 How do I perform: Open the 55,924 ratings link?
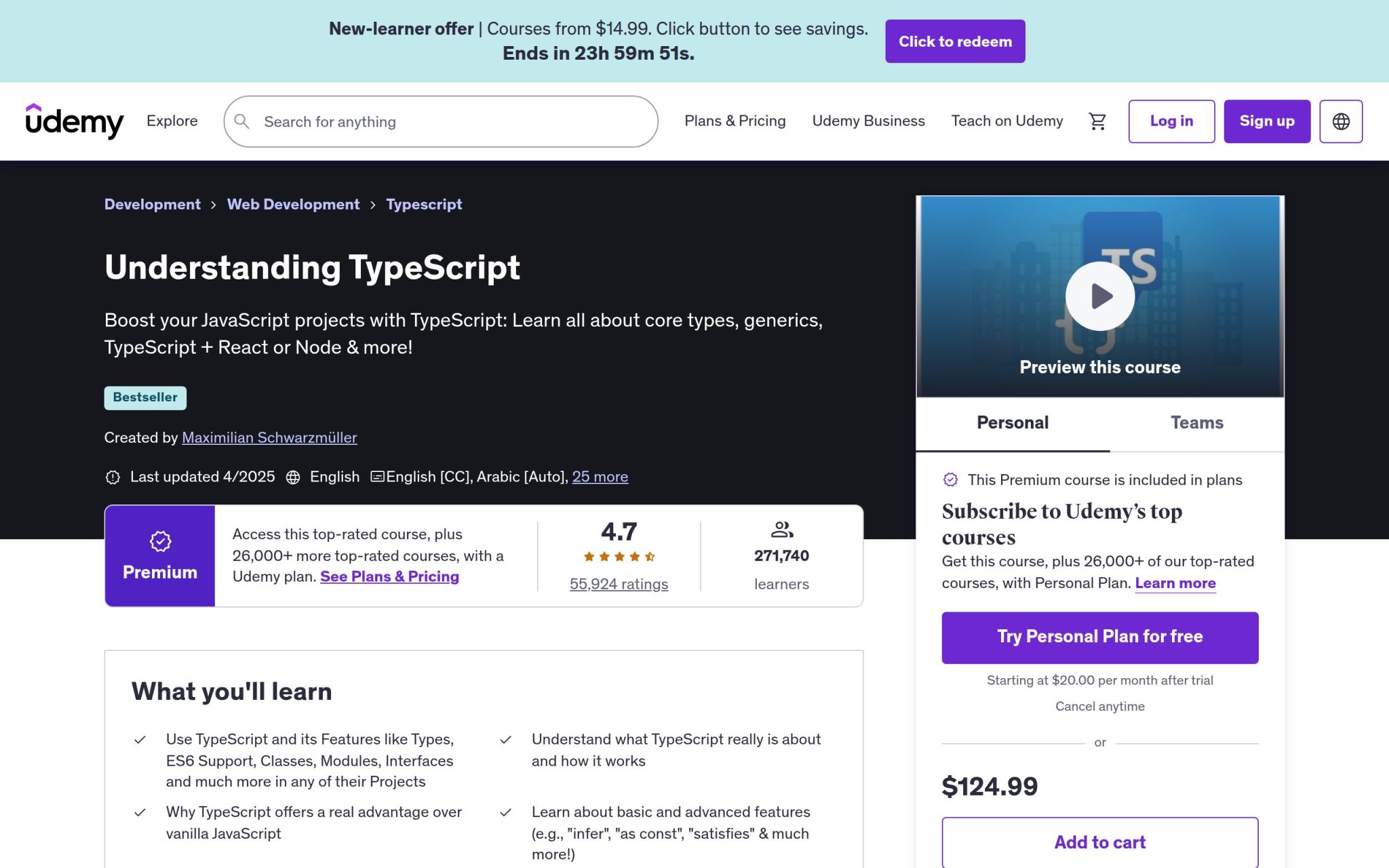[x=619, y=584]
